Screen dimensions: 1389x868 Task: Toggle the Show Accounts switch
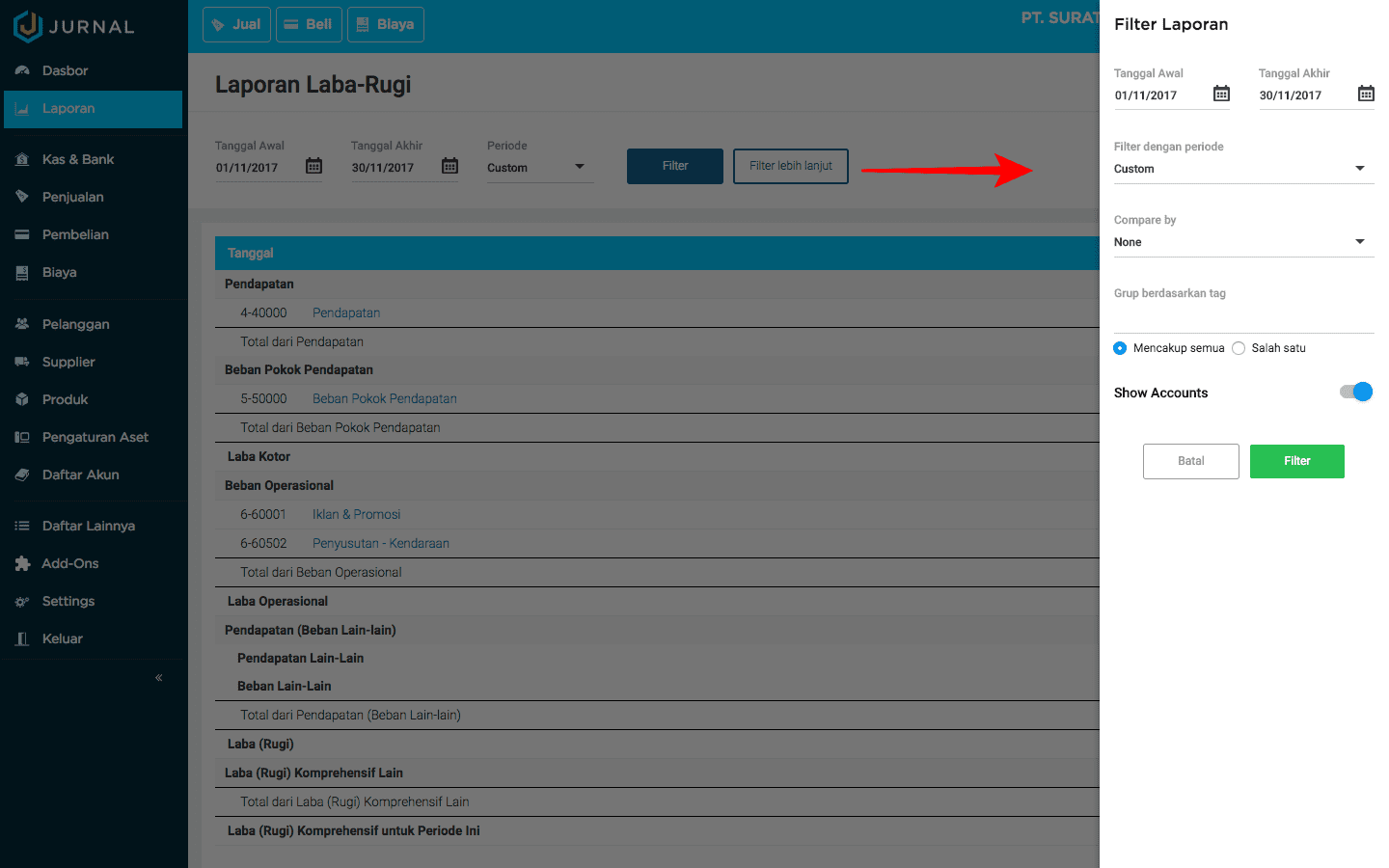1356,392
